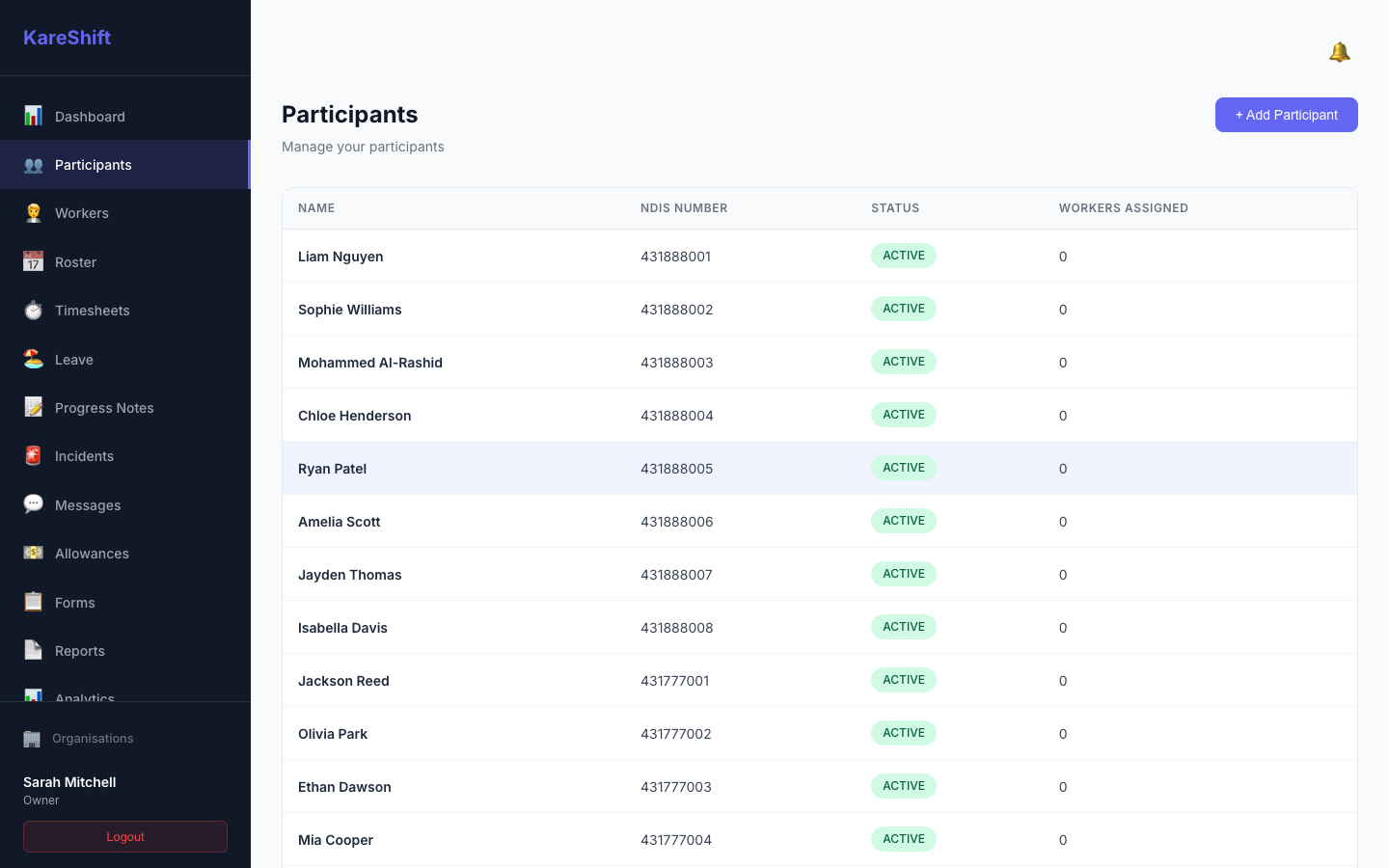
Task: Open Chloe Henderson's record
Action: tap(354, 416)
